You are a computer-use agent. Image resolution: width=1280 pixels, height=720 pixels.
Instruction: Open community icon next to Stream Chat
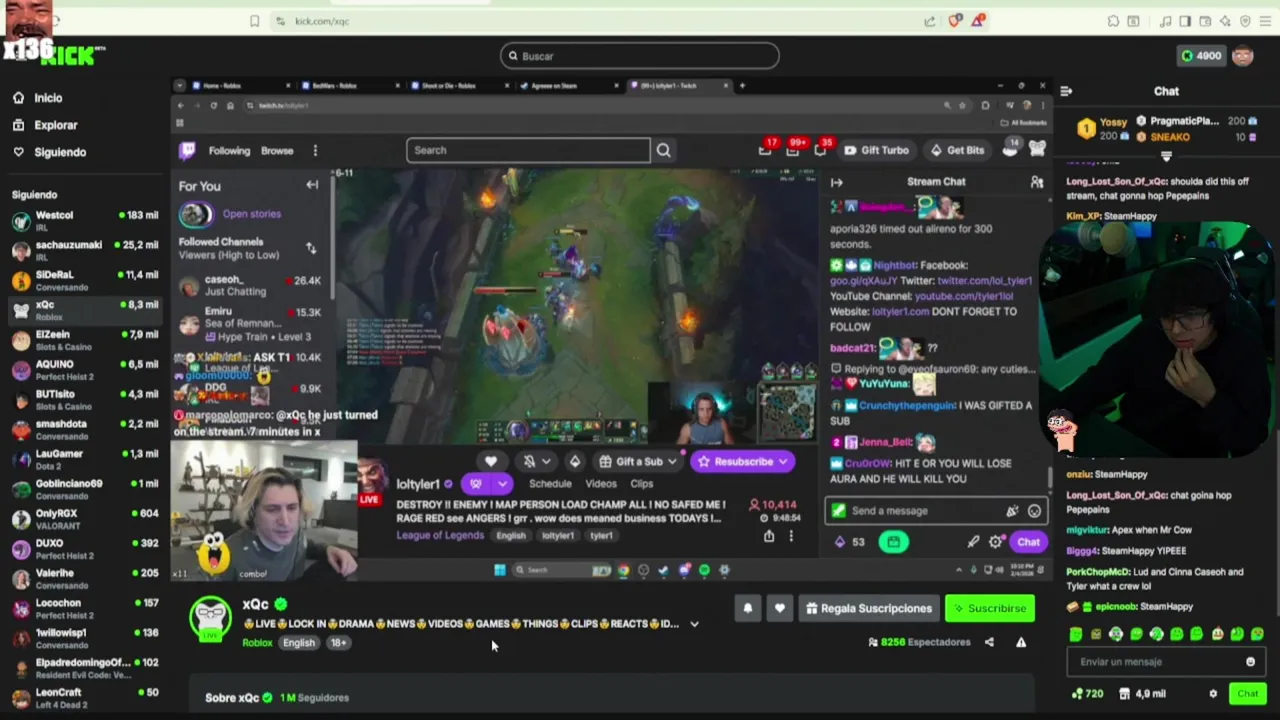(1037, 182)
